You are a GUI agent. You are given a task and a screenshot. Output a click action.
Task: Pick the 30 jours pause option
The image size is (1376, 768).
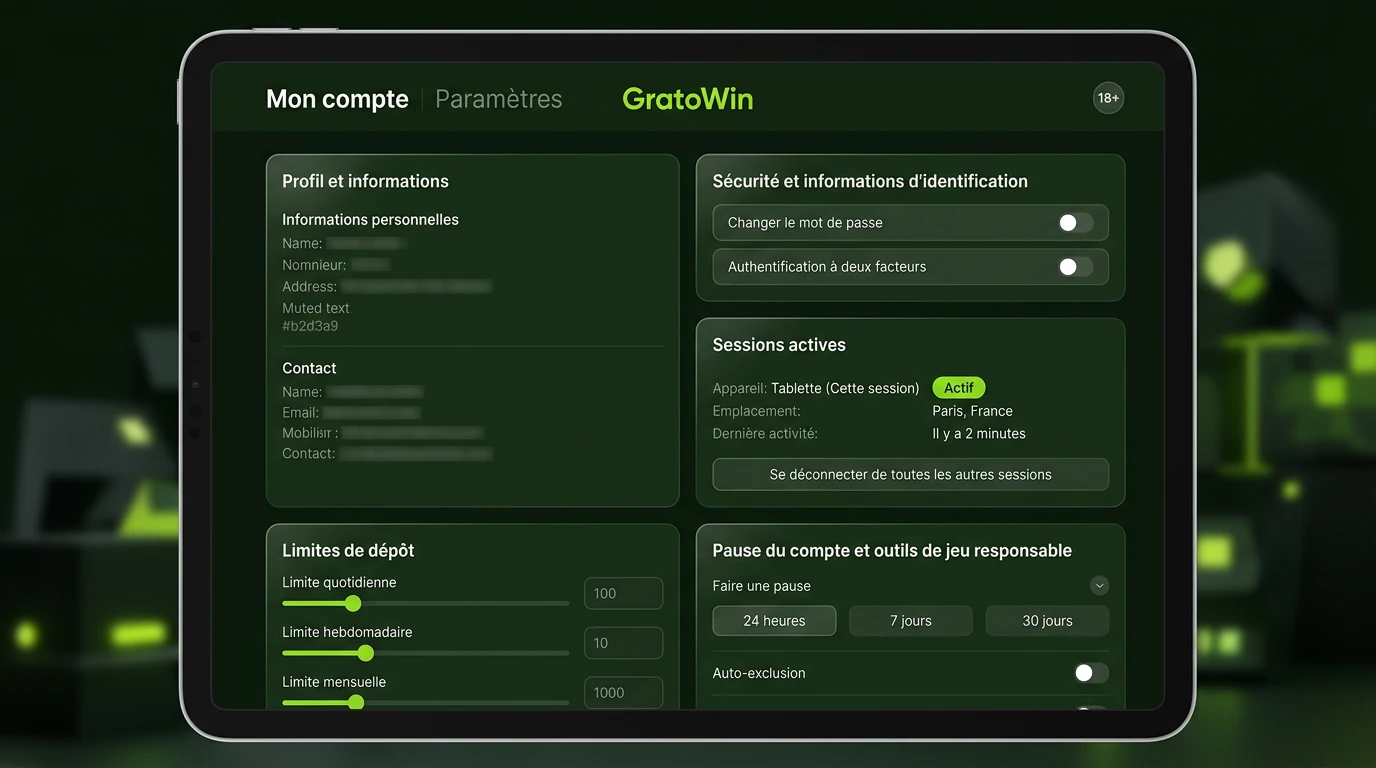pyautogui.click(x=1047, y=621)
